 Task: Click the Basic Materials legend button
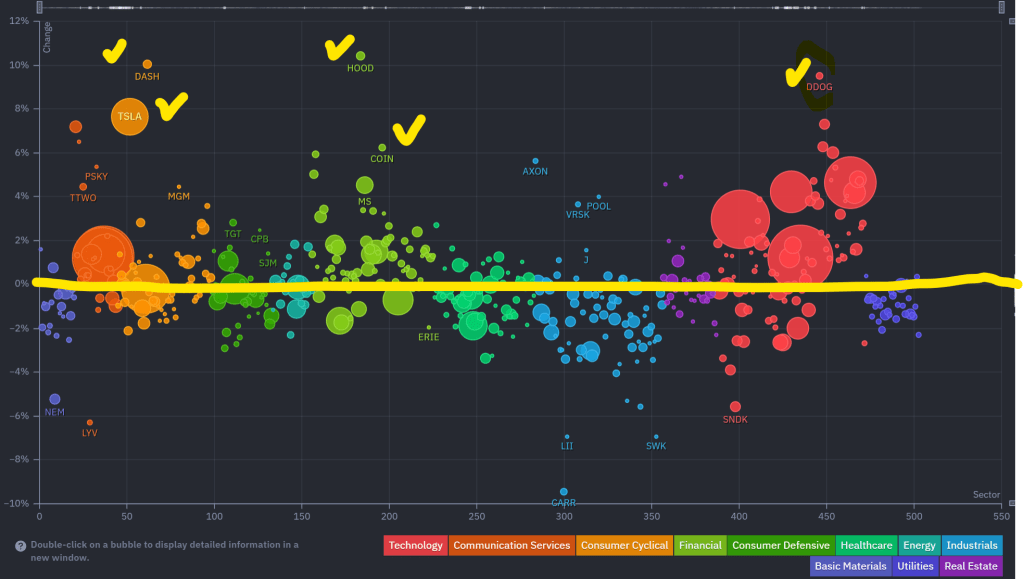click(x=850, y=566)
